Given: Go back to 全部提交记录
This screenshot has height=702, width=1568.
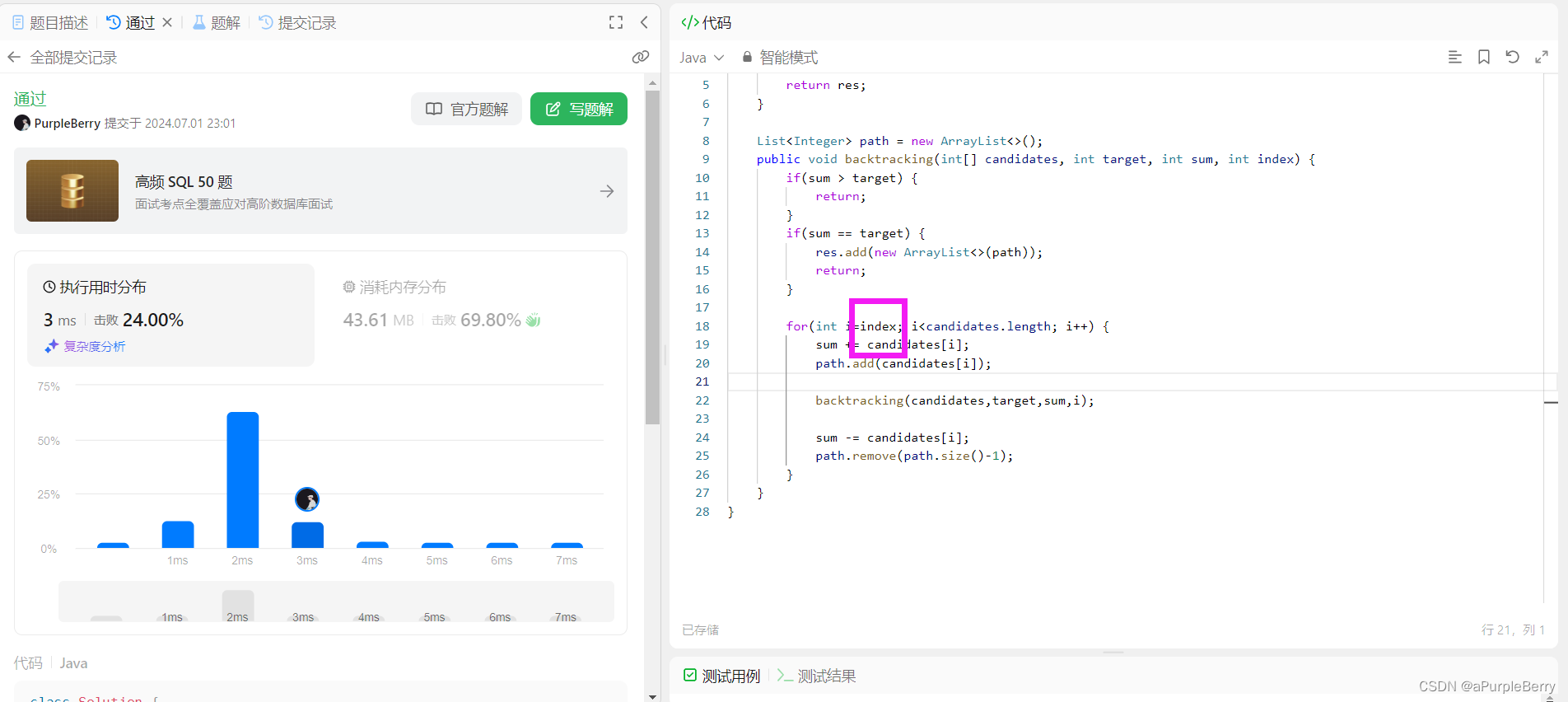Looking at the screenshot, I should (63, 58).
